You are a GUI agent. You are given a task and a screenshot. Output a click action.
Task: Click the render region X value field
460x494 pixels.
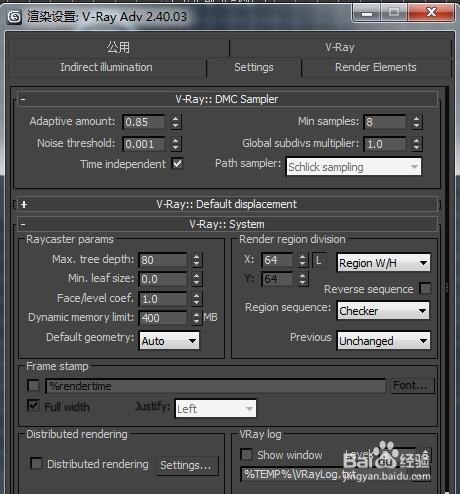[278, 260]
